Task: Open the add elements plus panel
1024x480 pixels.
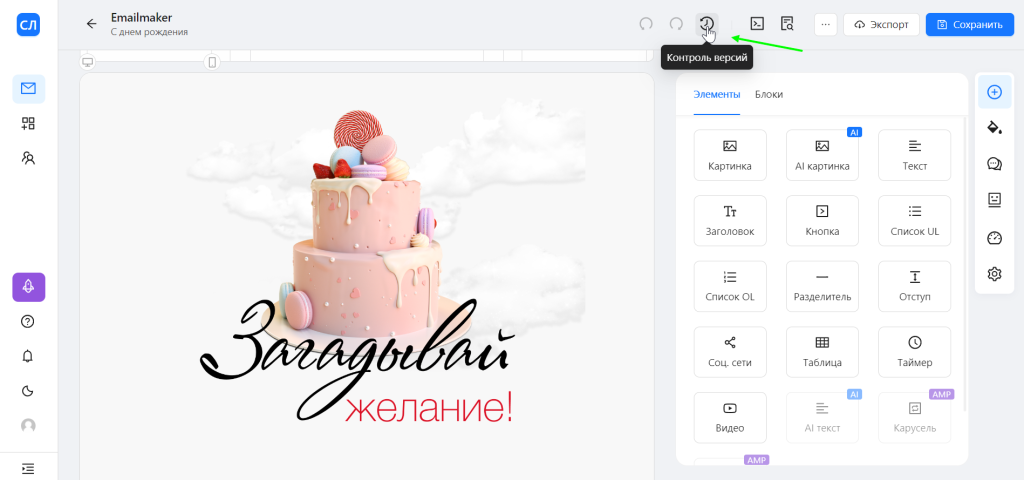Action: pyautogui.click(x=995, y=92)
